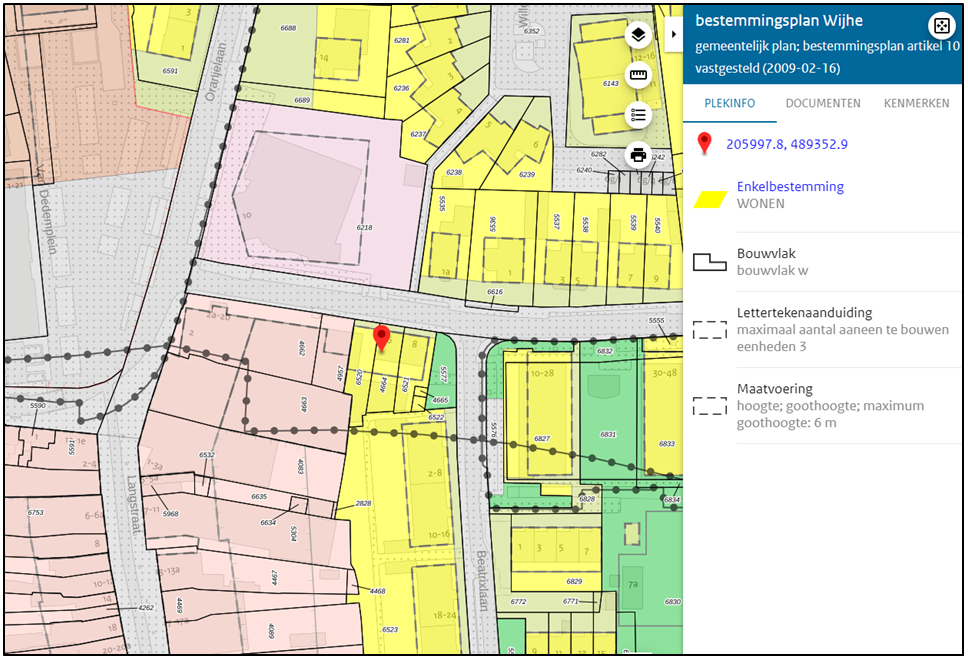The height and width of the screenshot is (659, 968).
Task: Click 'maximaal aantal aaneen te bouwen' text
Action: [843, 330]
